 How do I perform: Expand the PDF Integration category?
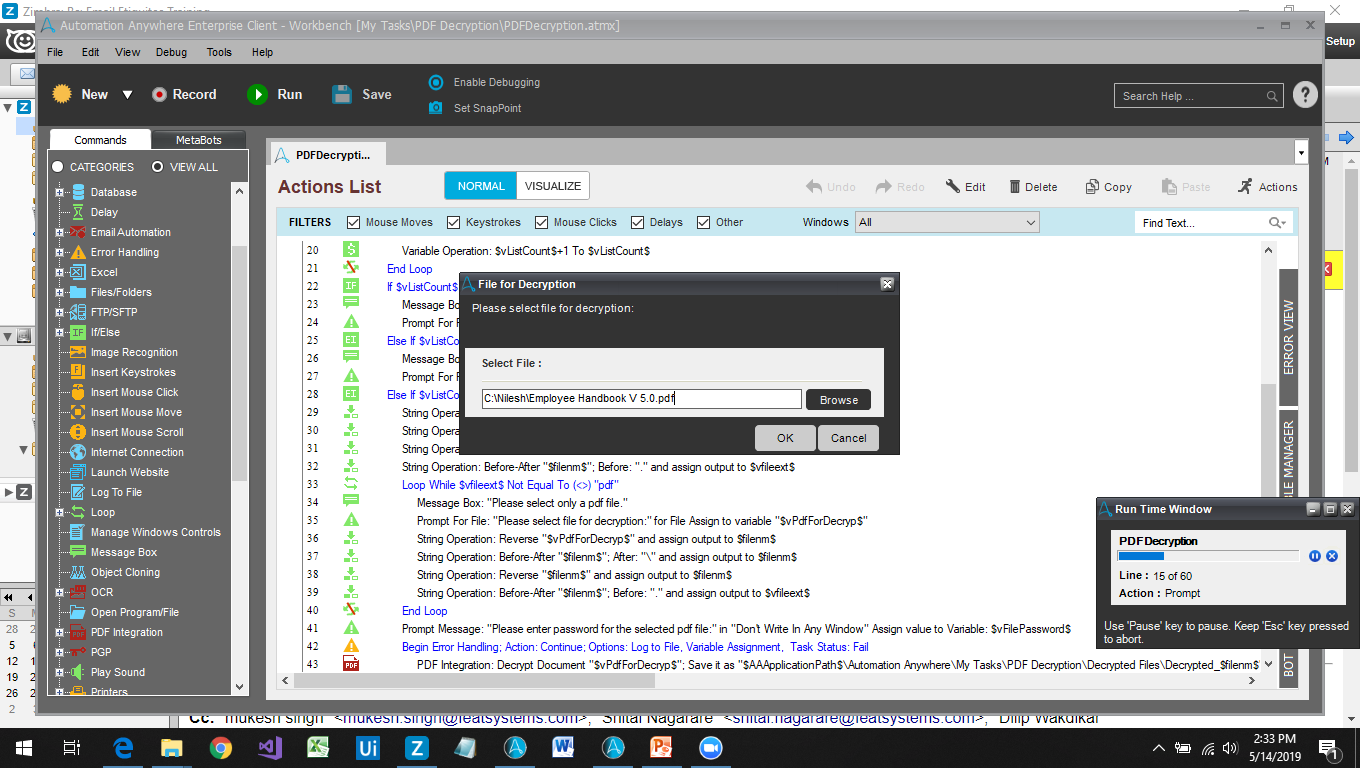[x=60, y=632]
